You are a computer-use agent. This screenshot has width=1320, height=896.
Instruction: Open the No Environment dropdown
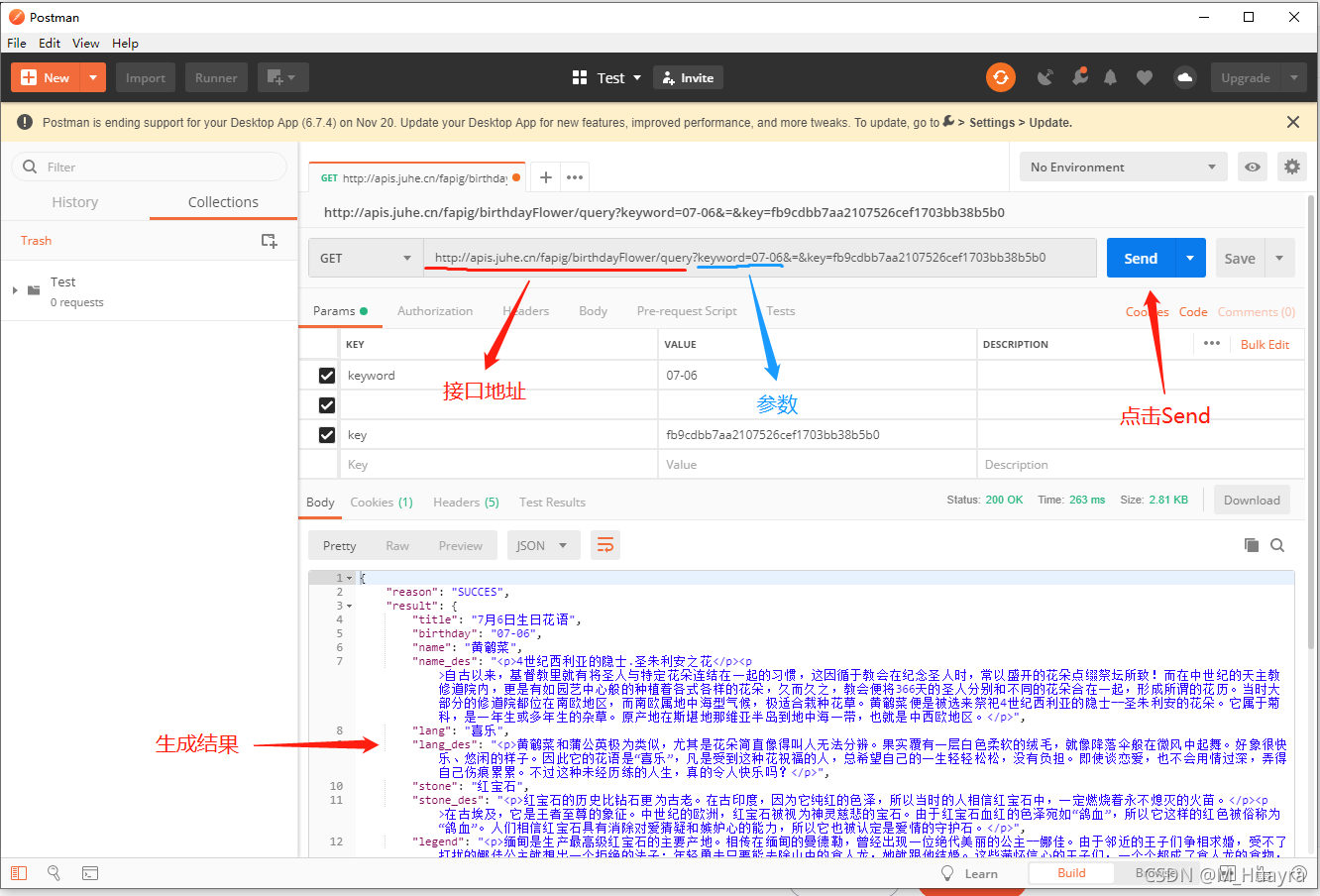click(x=1122, y=167)
